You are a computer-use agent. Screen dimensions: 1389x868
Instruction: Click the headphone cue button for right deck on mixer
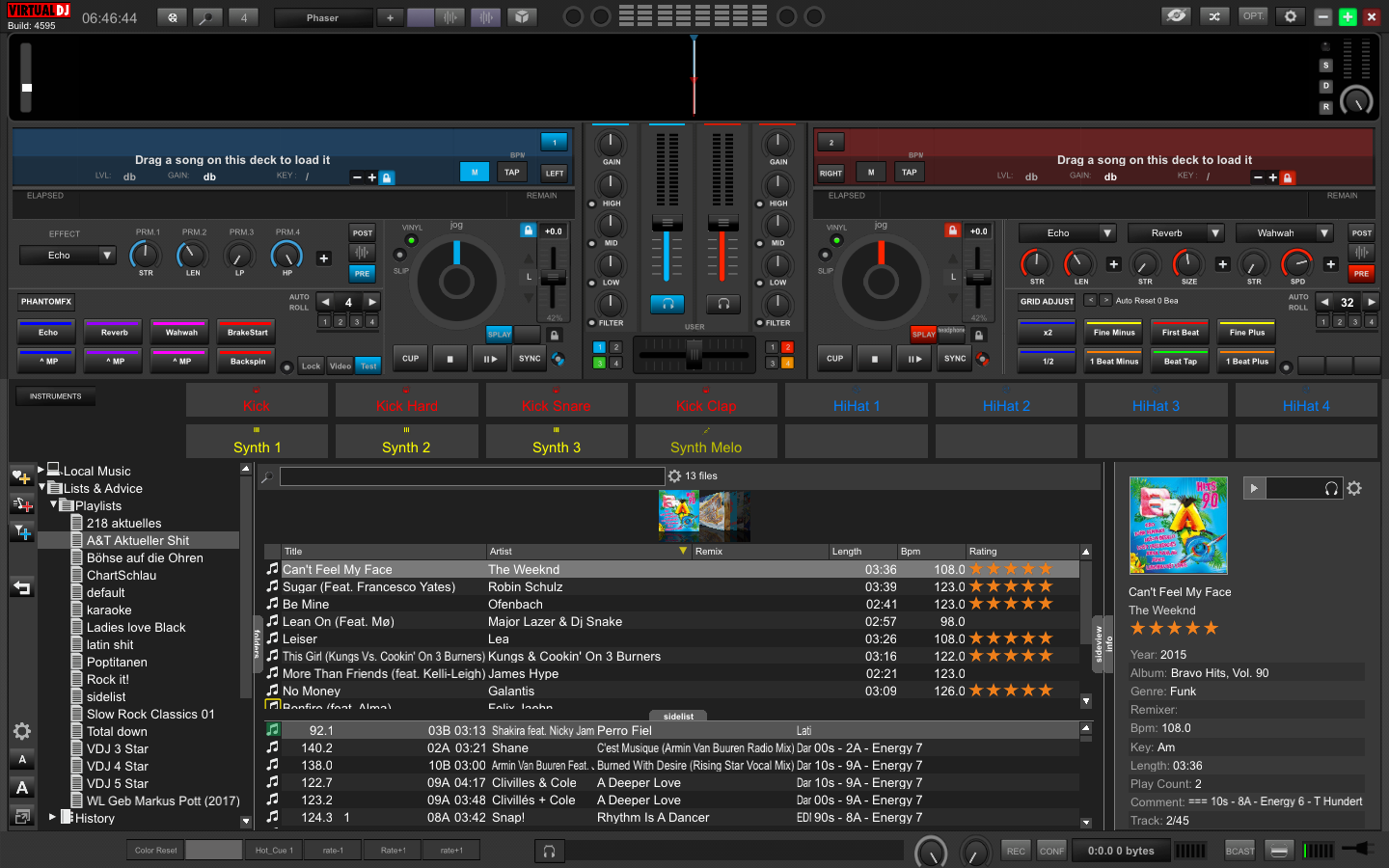tap(723, 304)
